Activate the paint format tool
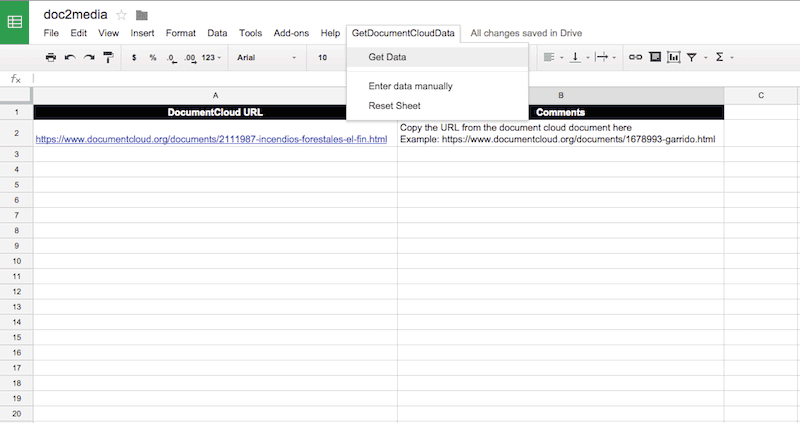The width and height of the screenshot is (800, 423). [108, 57]
